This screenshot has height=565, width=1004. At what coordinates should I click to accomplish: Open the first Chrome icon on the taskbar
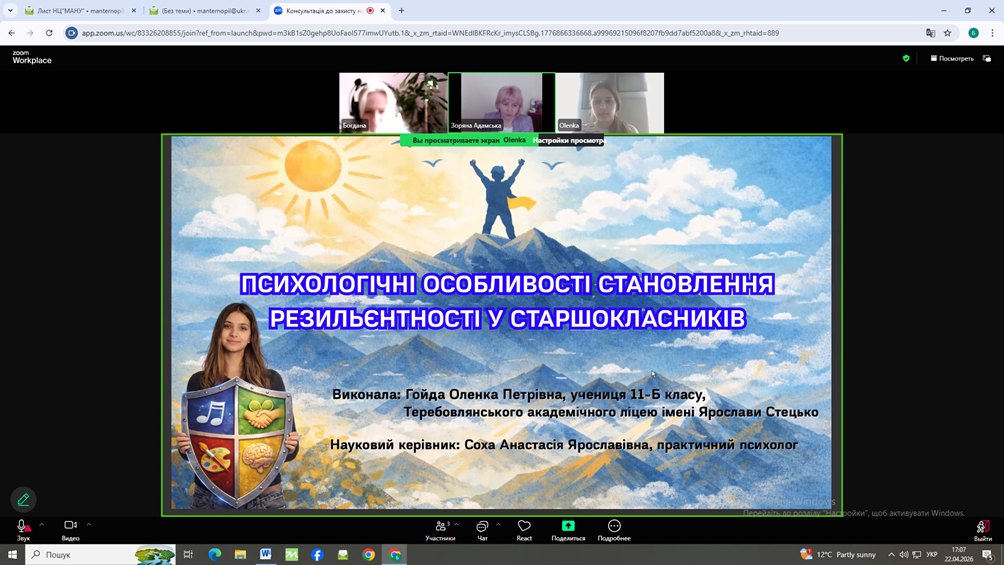pyautogui.click(x=369, y=555)
